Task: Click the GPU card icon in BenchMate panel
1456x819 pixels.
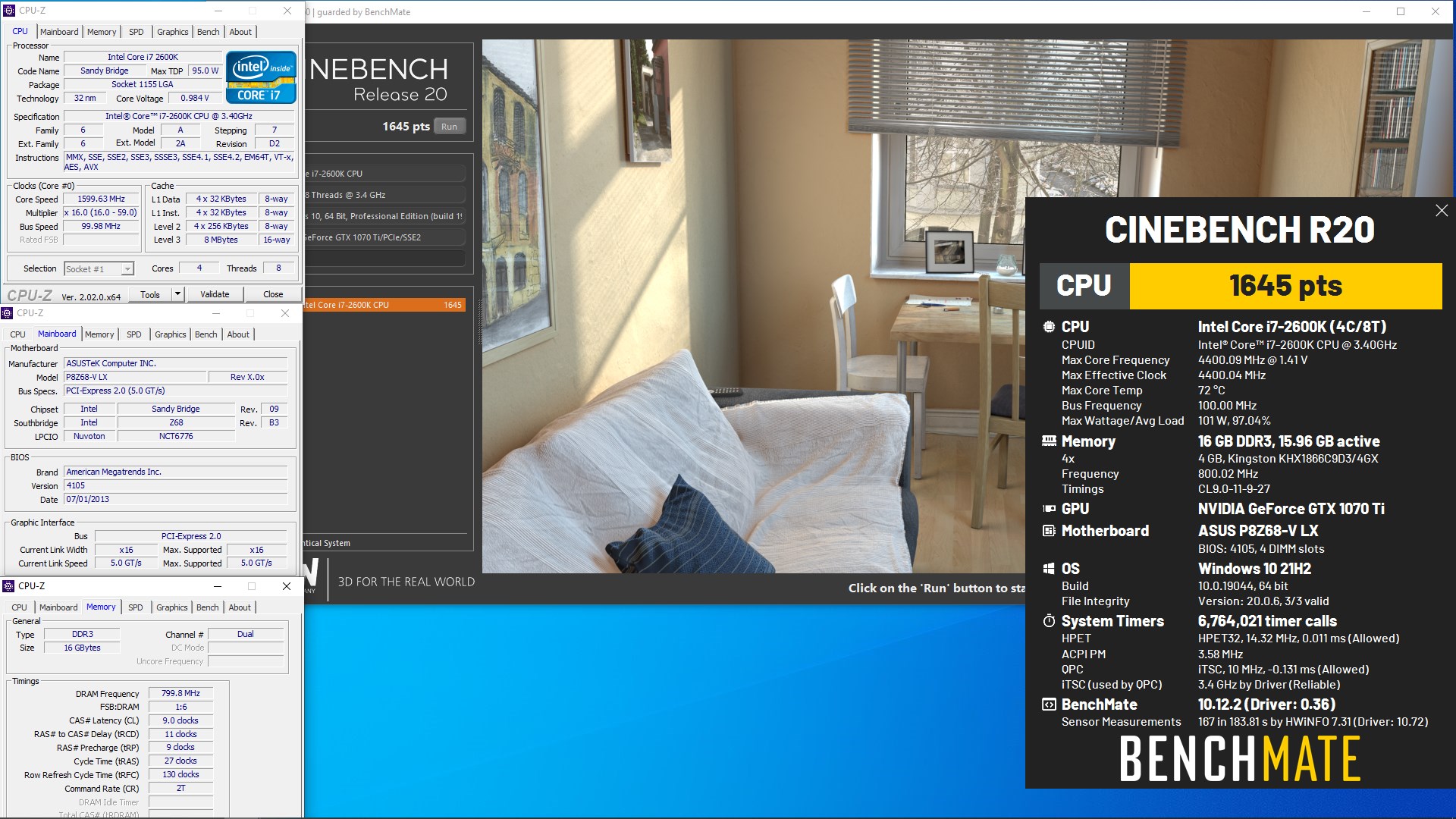Action: [1049, 509]
